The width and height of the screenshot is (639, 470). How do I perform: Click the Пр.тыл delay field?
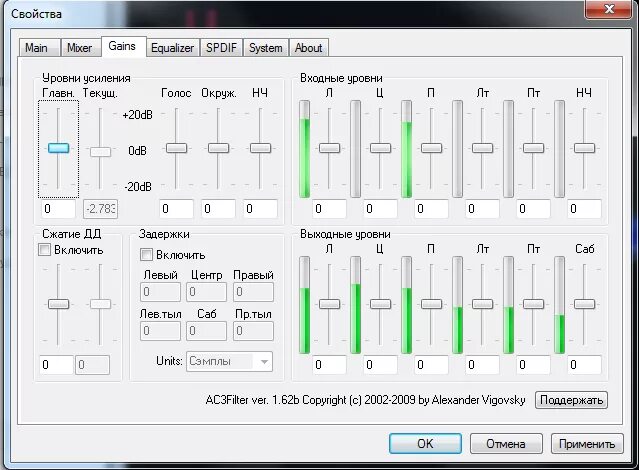coord(253,331)
